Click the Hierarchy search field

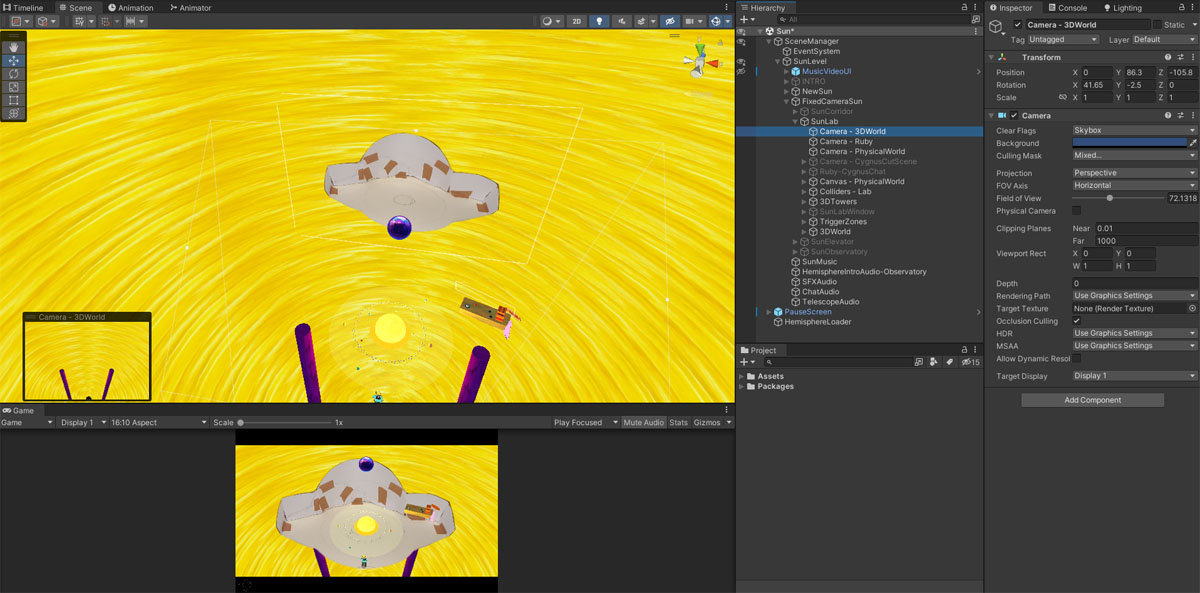coord(872,19)
